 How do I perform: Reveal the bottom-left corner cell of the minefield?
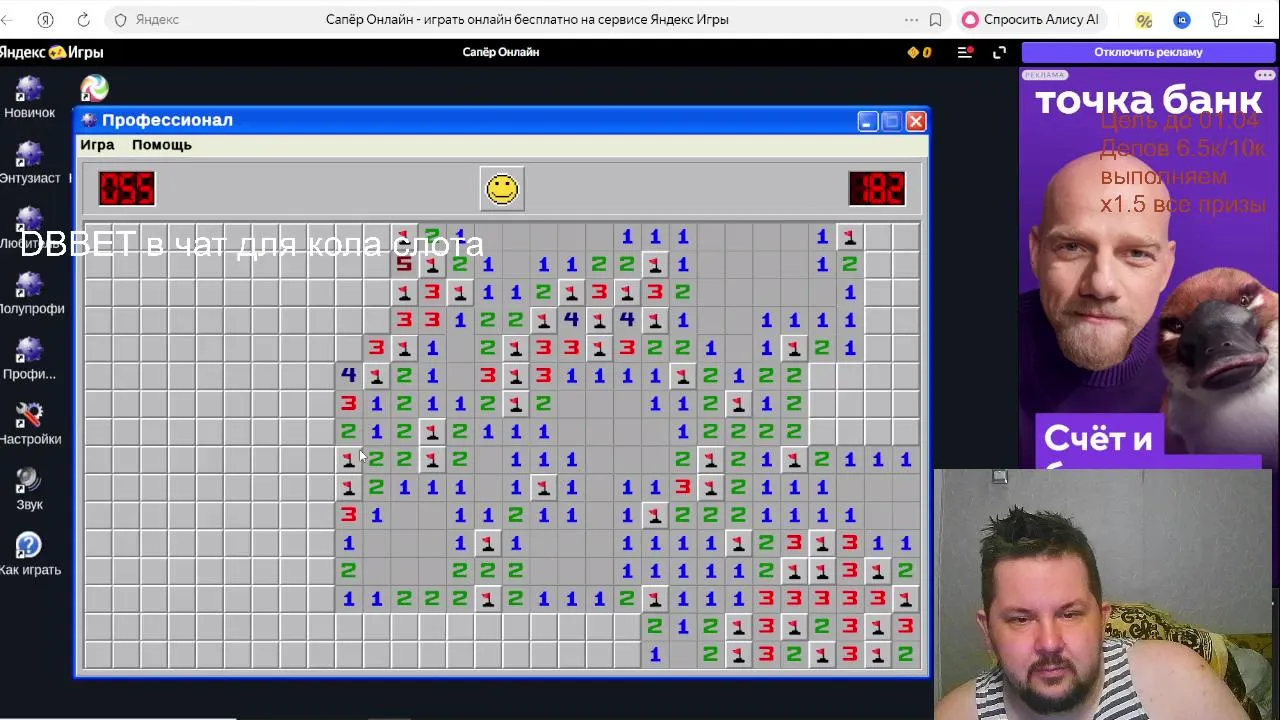tap(98, 655)
